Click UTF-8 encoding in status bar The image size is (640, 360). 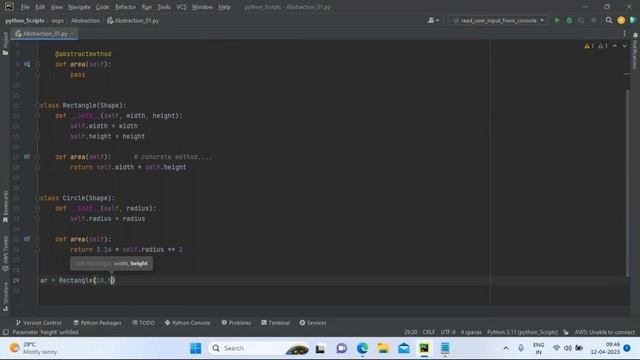[448, 332]
